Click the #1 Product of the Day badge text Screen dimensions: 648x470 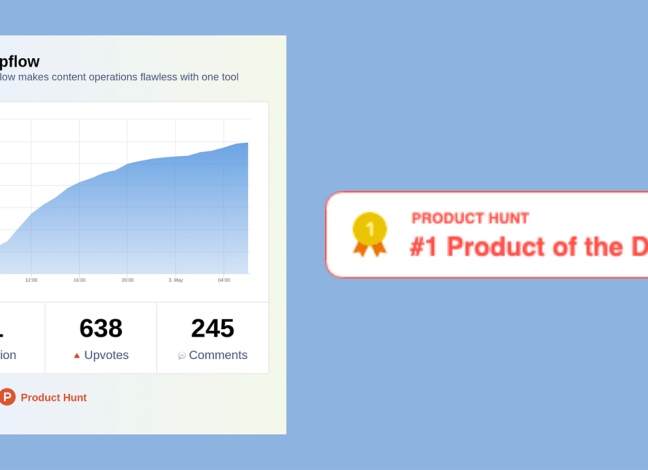coord(529,247)
